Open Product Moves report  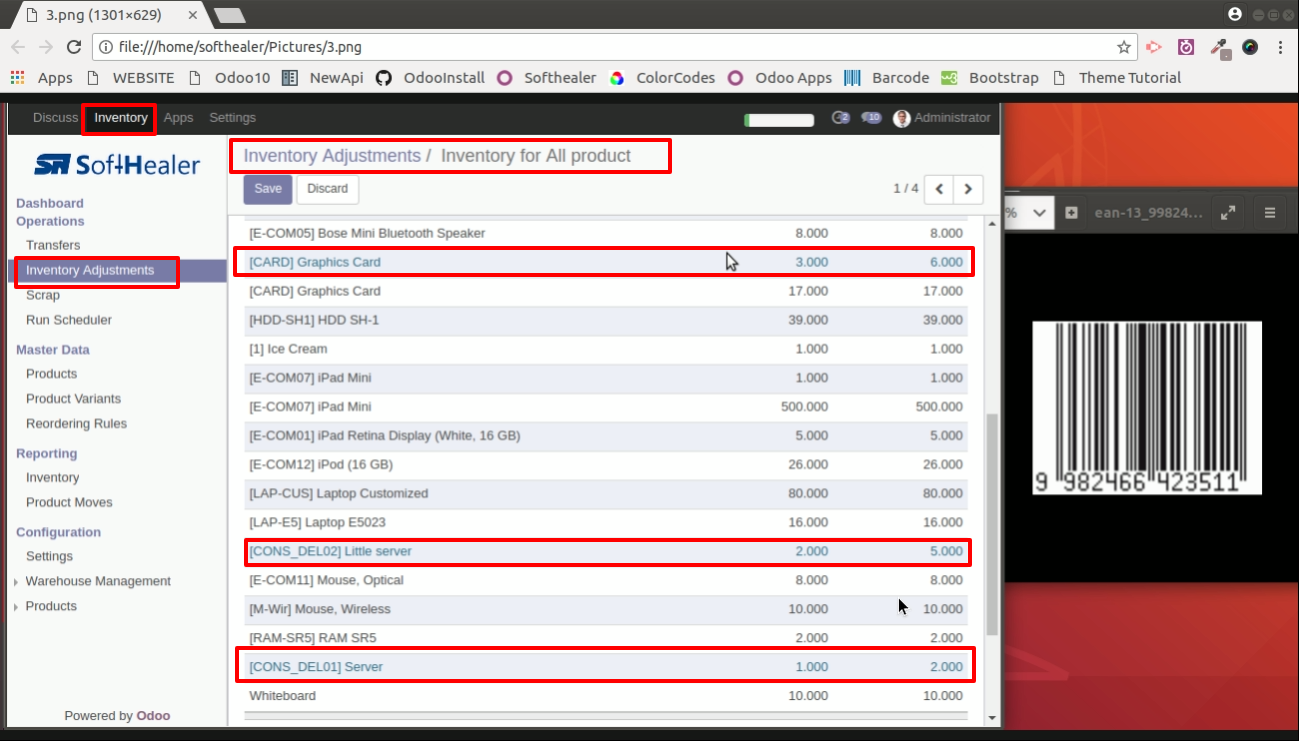click(x=69, y=502)
